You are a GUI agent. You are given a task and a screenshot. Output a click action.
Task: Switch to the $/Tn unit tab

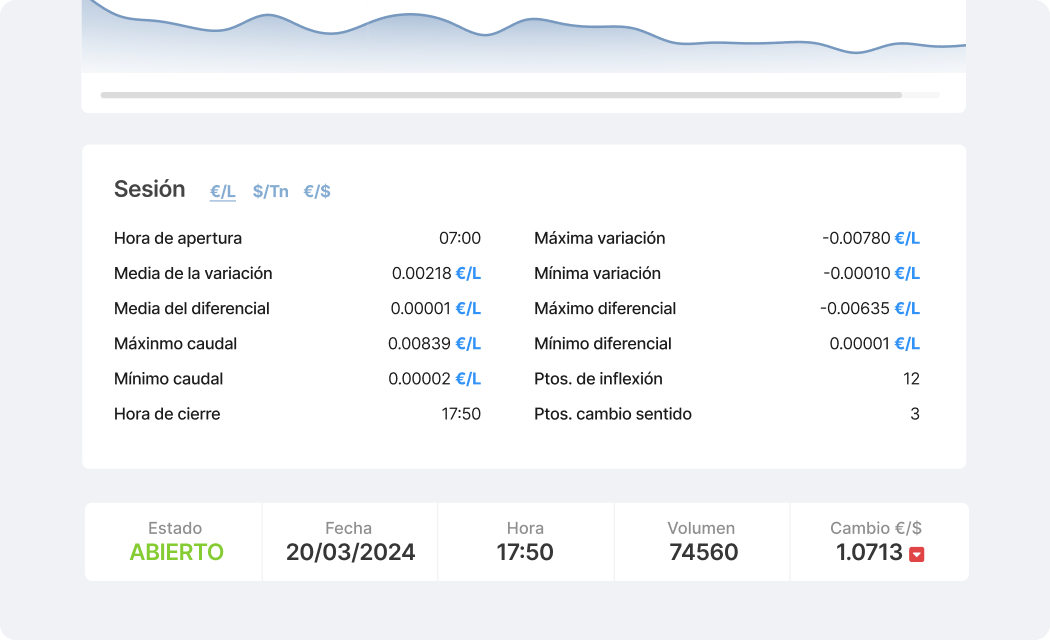click(270, 191)
